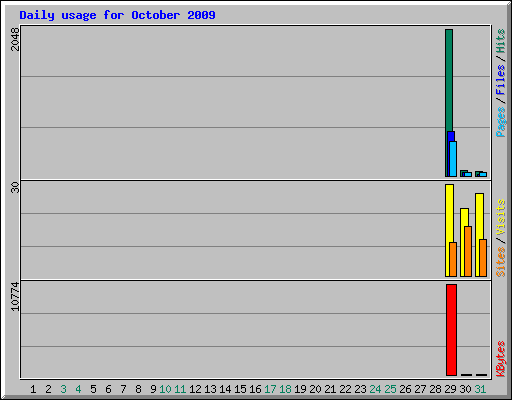Click day label 9 on x-axis
512x400 pixels.
[153, 389]
